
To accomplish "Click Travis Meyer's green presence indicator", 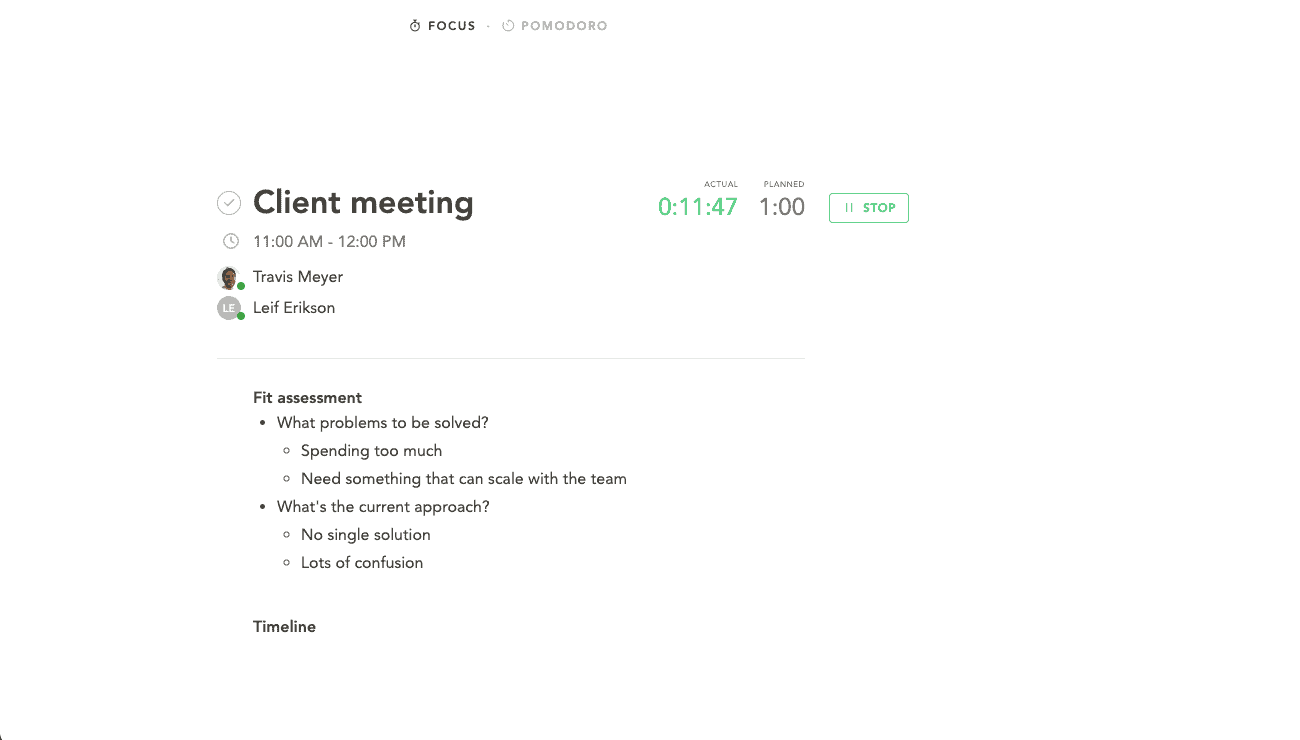I will (239, 285).
